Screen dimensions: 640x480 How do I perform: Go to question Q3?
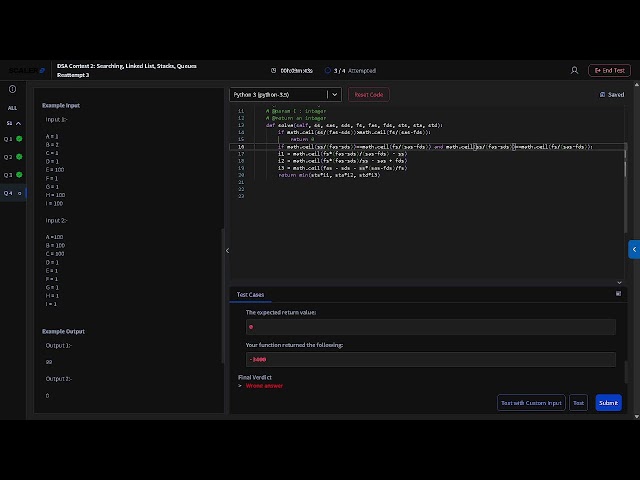point(13,175)
